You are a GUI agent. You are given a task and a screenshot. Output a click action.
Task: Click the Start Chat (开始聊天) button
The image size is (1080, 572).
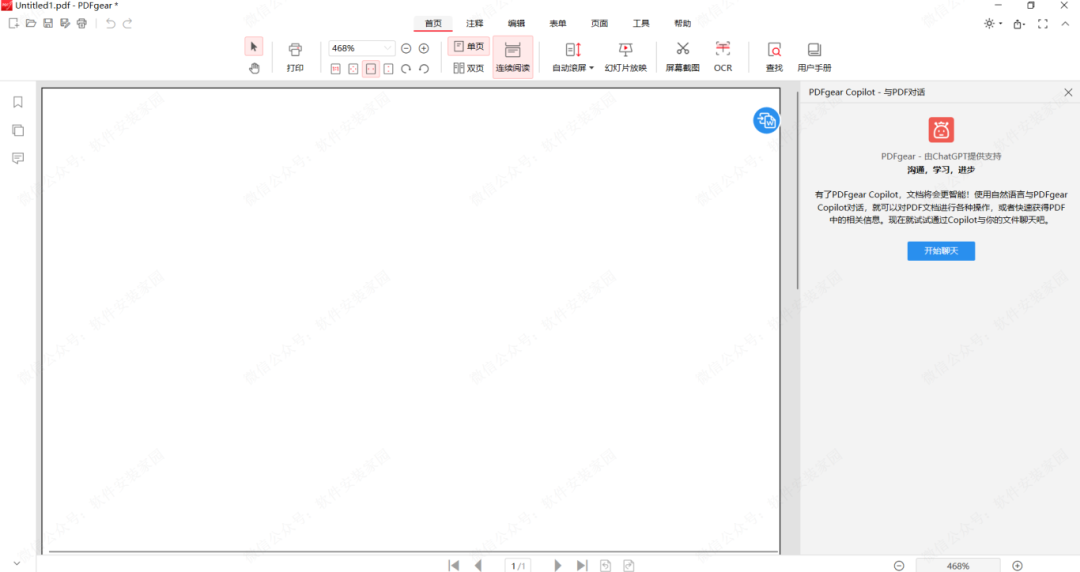click(x=940, y=251)
